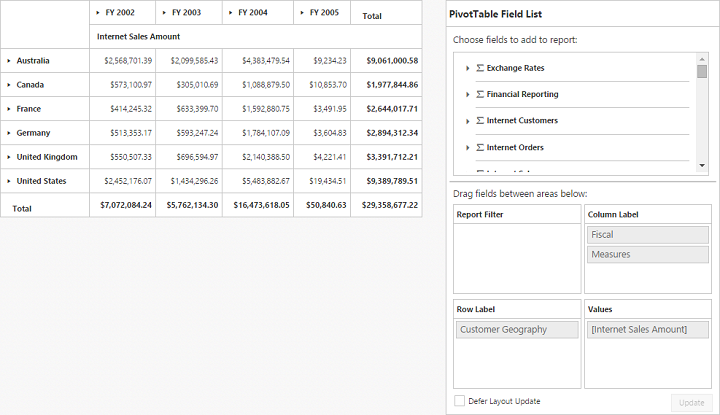Open the Internet Customers tree node

click(x=467, y=121)
